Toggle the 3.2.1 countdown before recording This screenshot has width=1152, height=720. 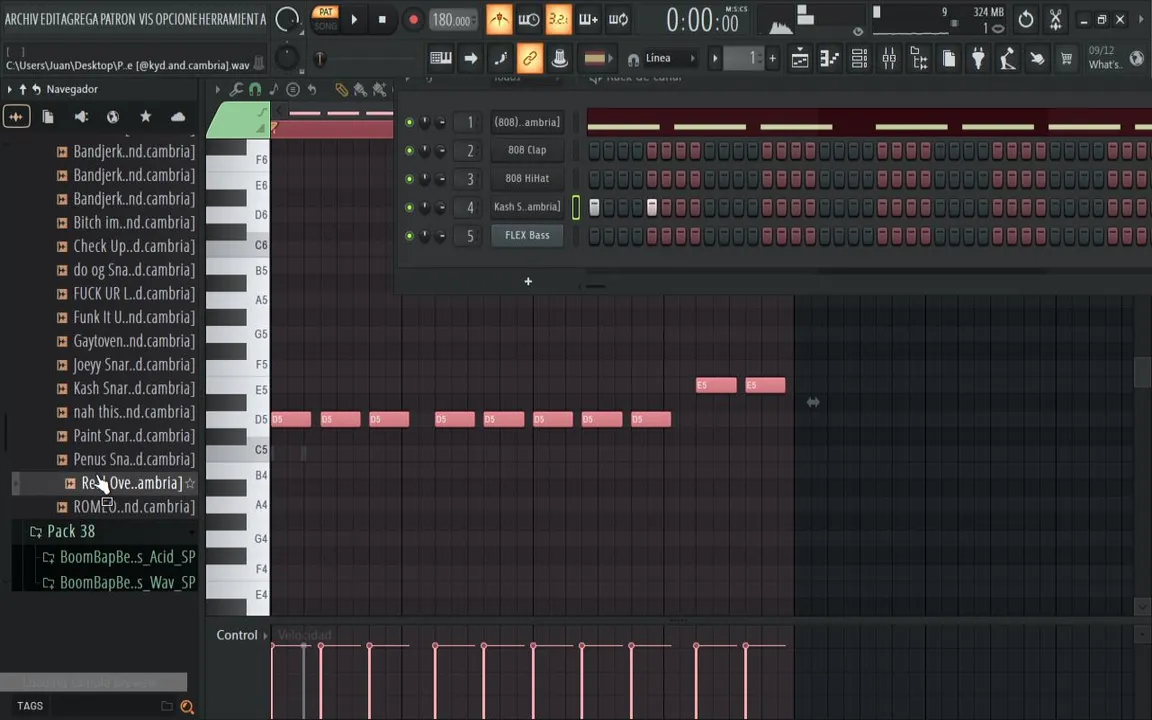[x=558, y=20]
